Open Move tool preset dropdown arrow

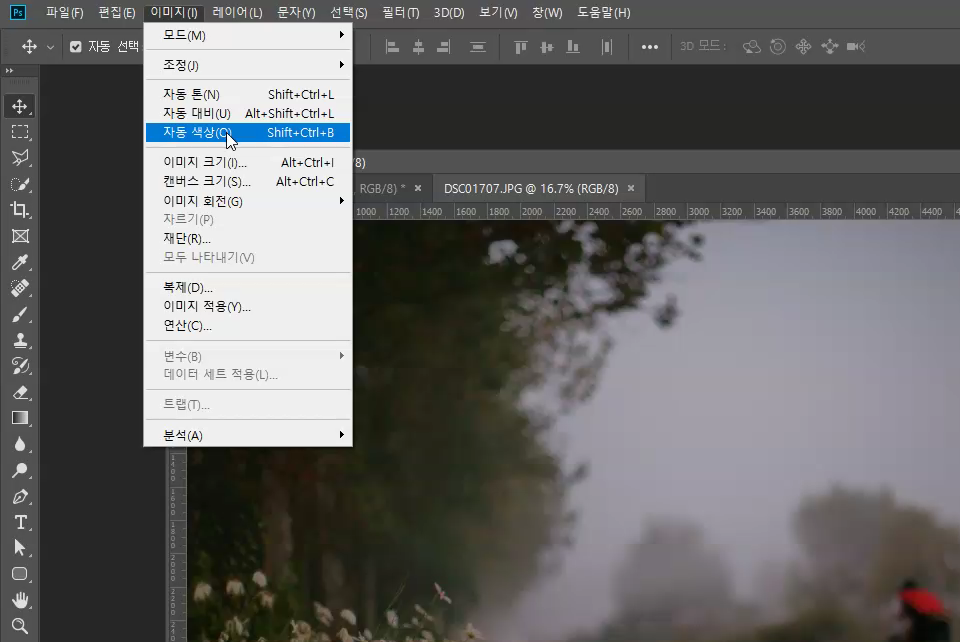pyautogui.click(x=50, y=47)
